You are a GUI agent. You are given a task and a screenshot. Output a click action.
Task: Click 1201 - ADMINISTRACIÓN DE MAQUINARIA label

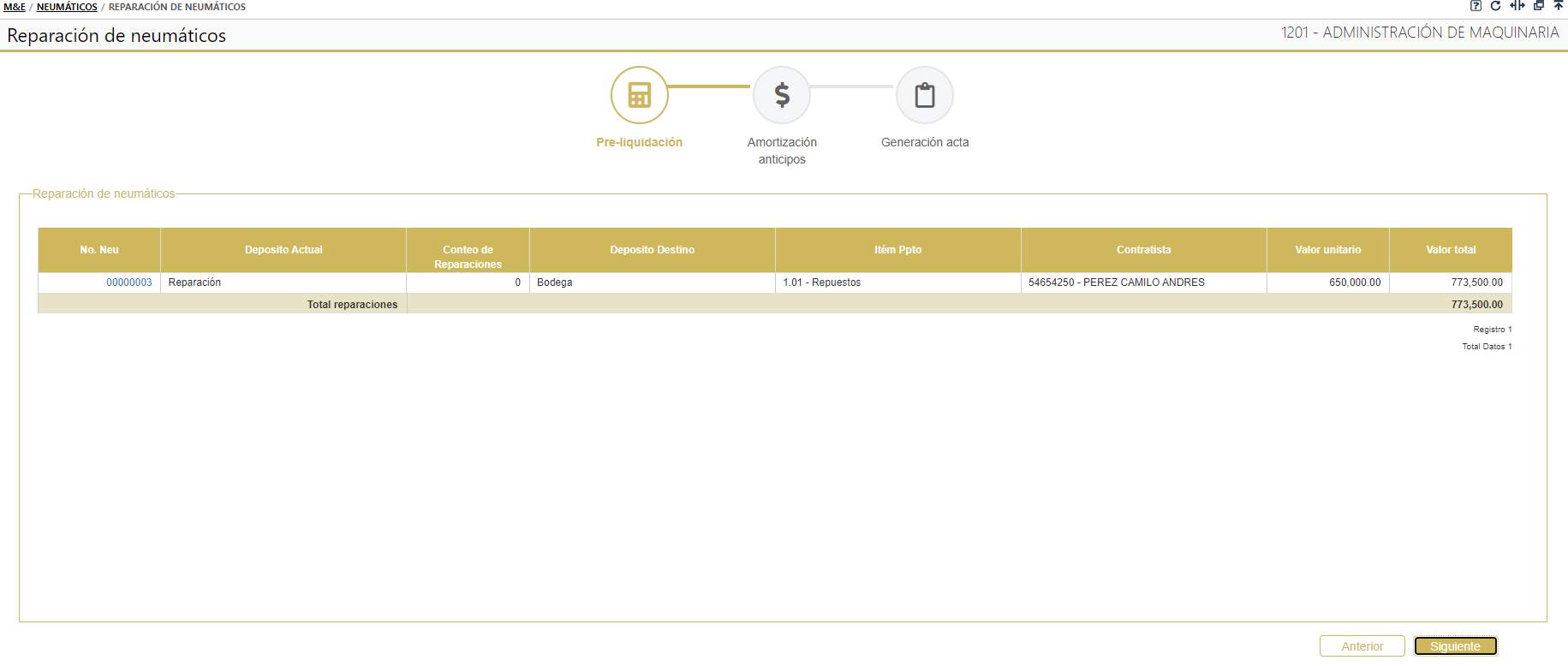point(1420,33)
